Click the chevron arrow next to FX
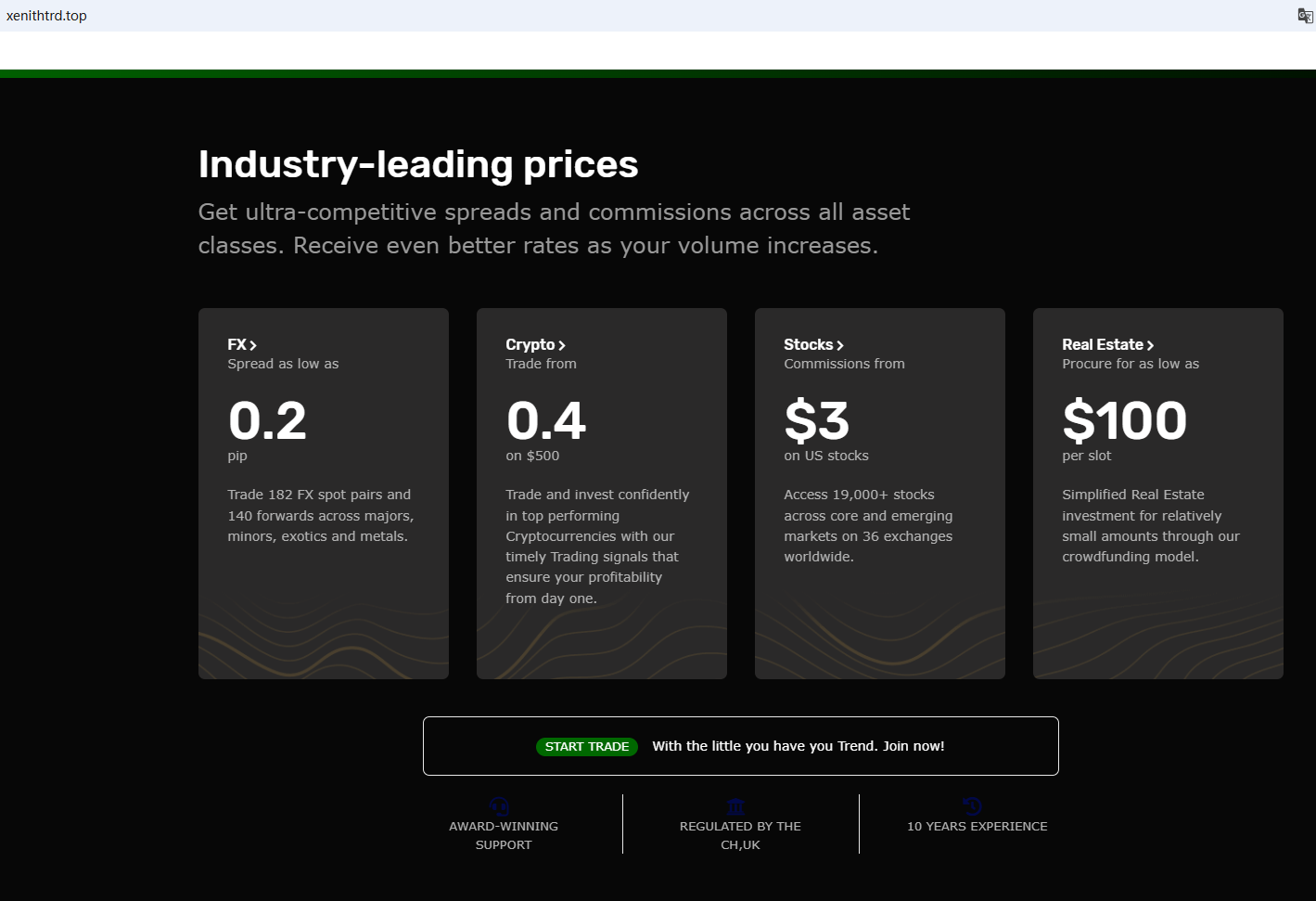 (x=253, y=345)
